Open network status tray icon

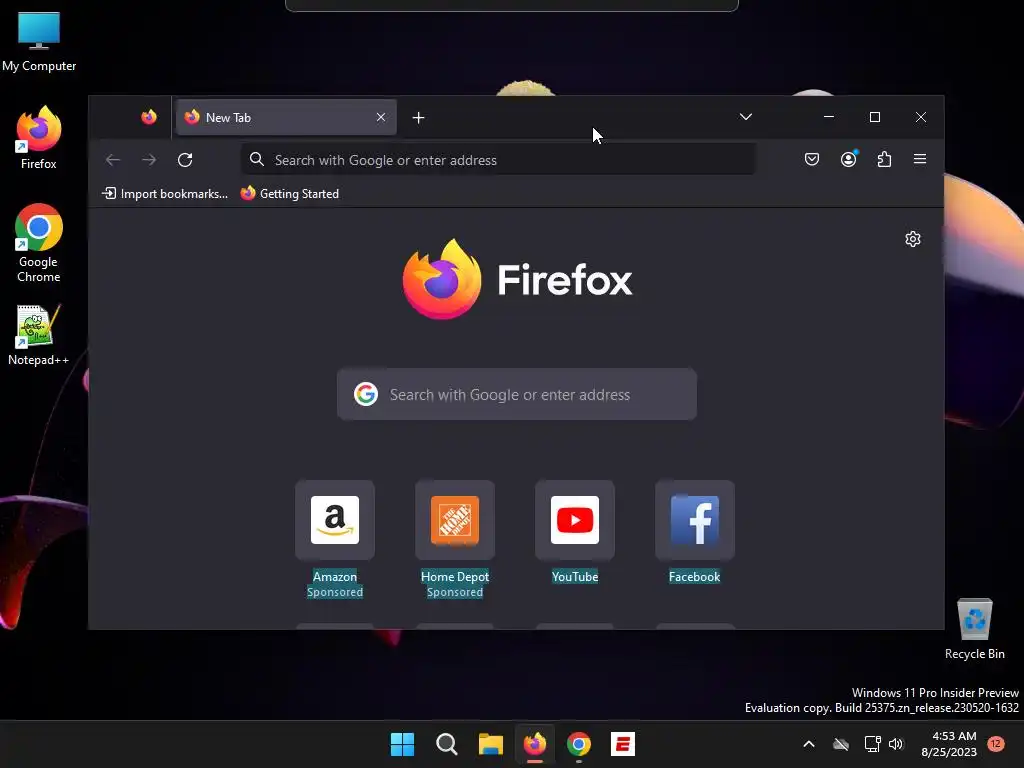coord(872,744)
